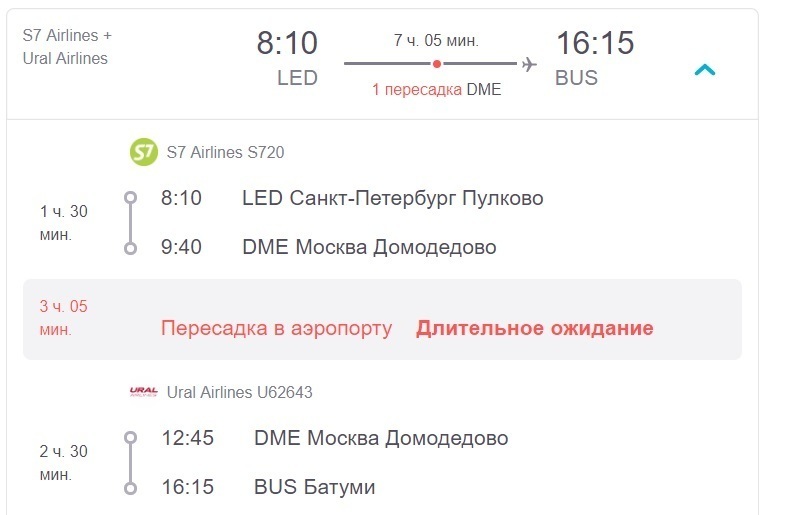Image resolution: width=786 pixels, height=515 pixels.
Task: Click the large 16:15 arrival time in header
Action: (595, 43)
